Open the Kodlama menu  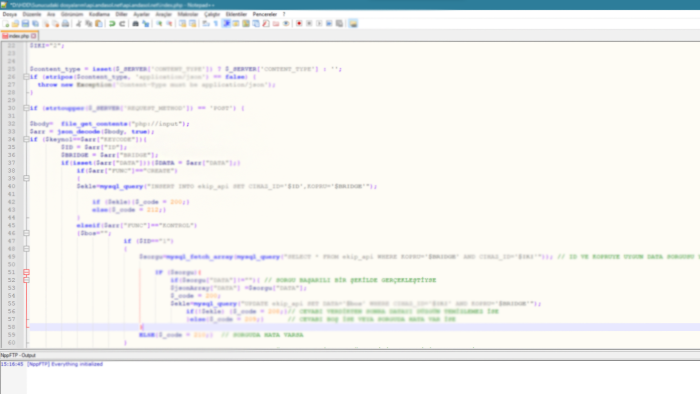click(99, 14)
